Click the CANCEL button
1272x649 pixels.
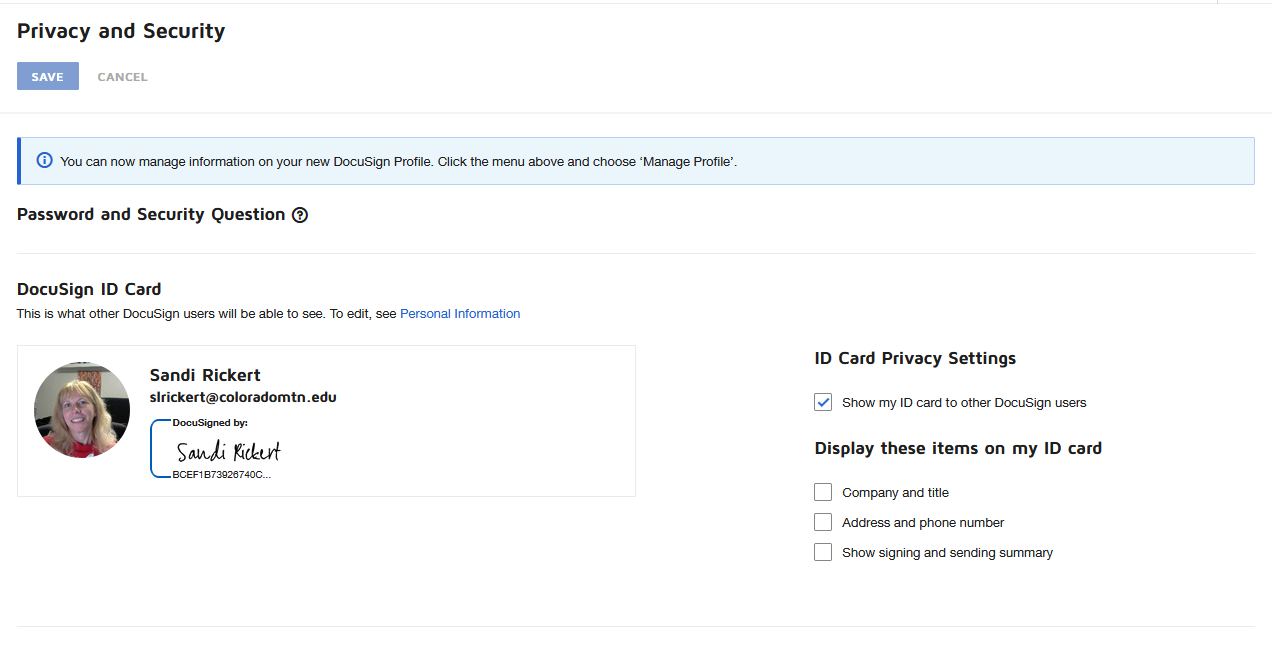[122, 77]
